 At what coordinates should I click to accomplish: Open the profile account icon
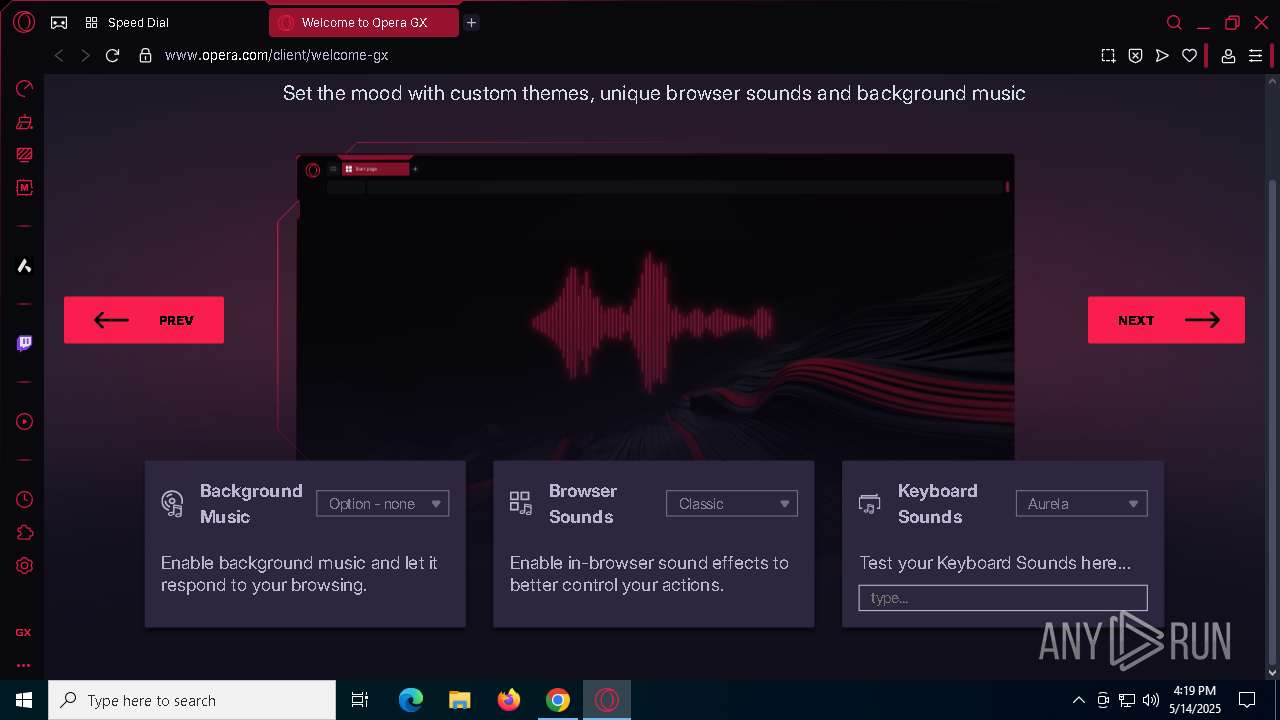pyautogui.click(x=1229, y=56)
